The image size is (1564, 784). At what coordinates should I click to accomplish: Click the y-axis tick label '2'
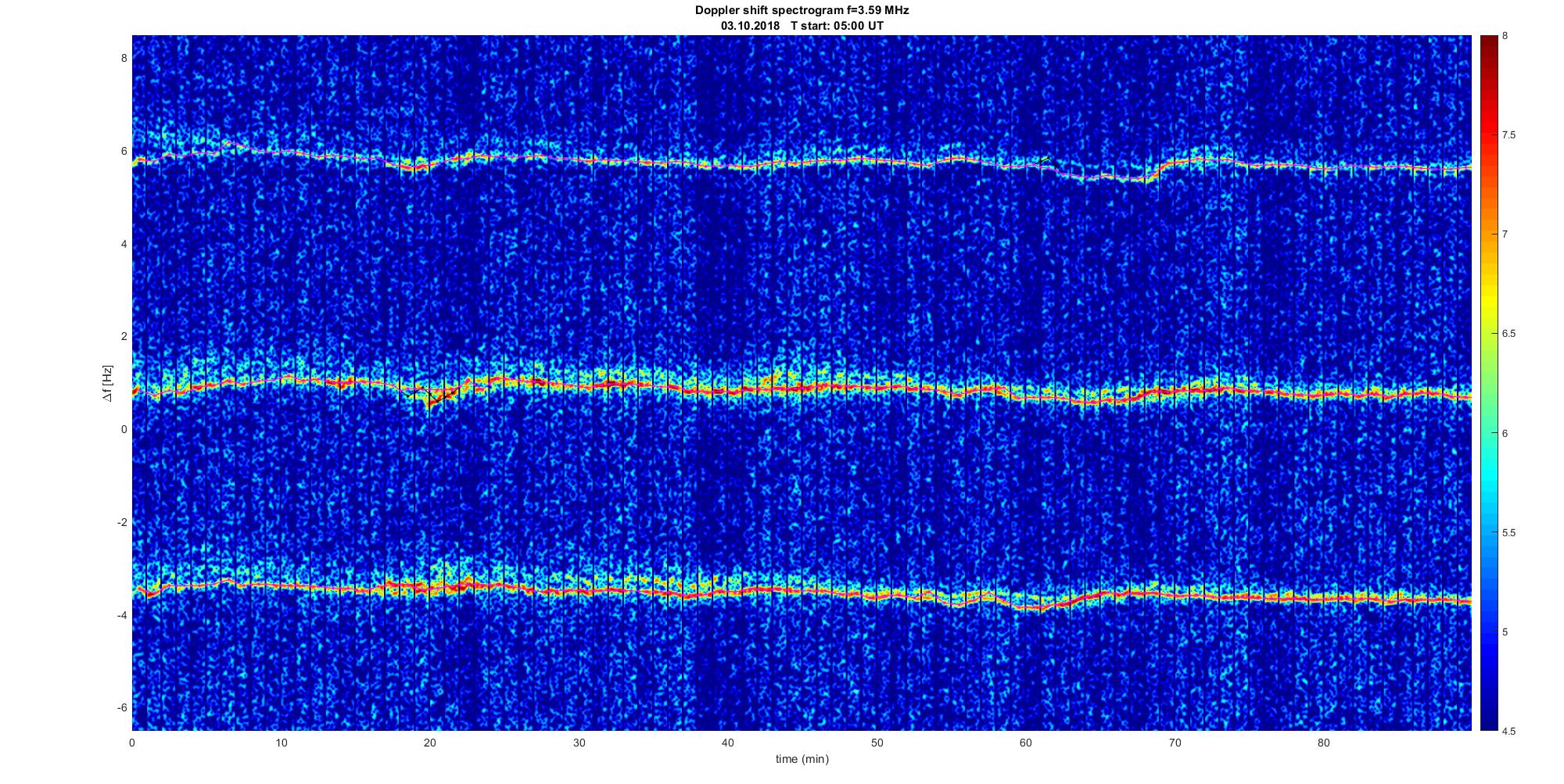(x=124, y=336)
